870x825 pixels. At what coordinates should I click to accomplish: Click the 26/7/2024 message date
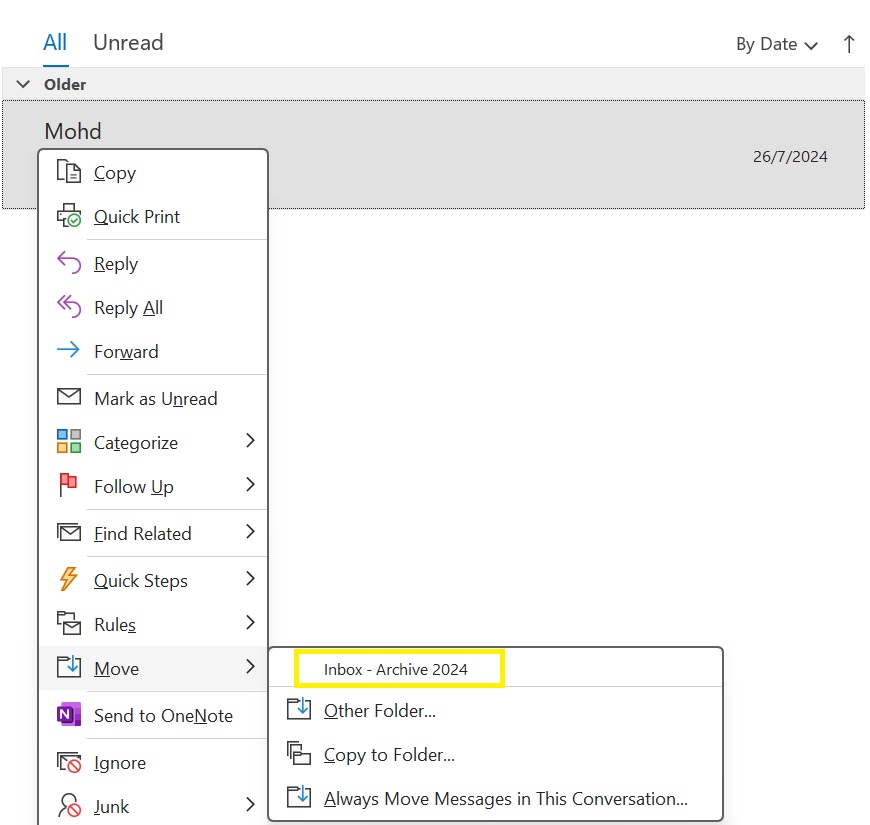[x=790, y=156]
